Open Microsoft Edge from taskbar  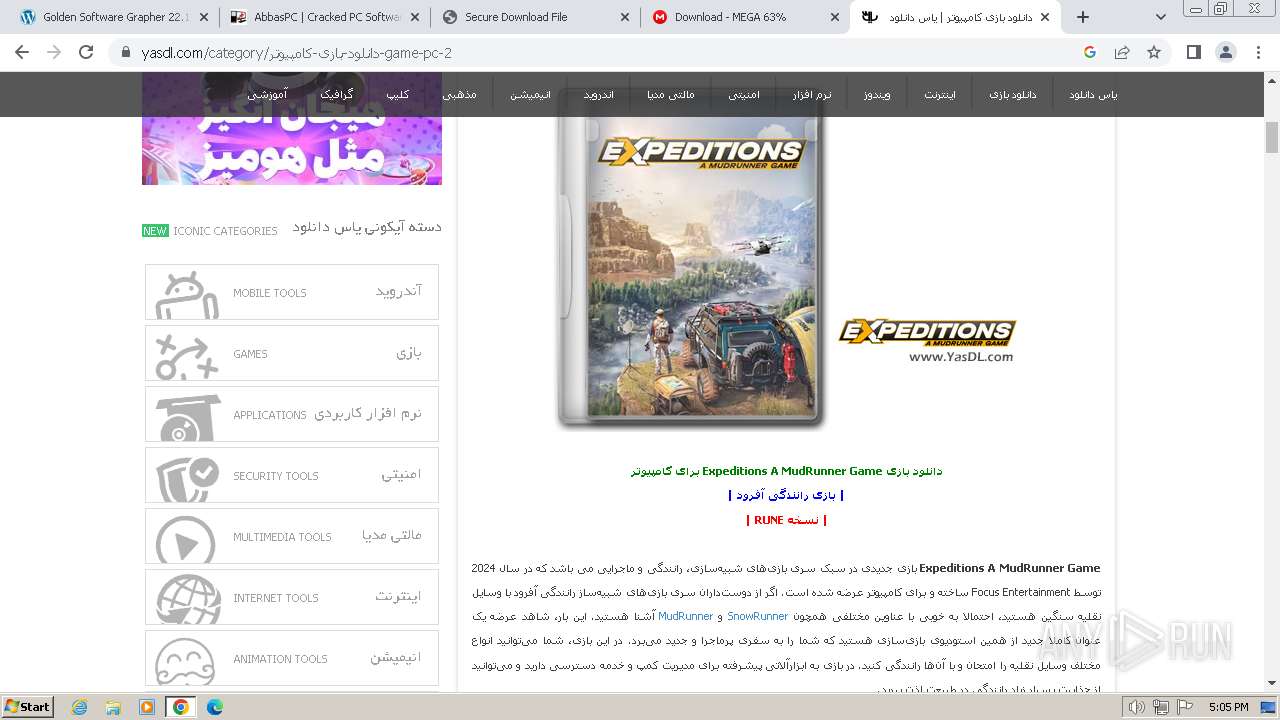[215, 707]
